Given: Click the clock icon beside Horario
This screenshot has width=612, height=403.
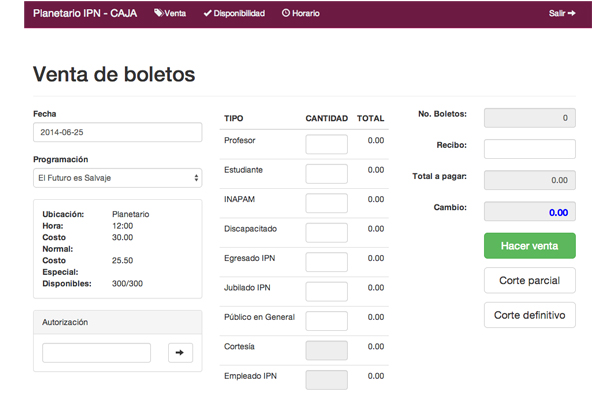Looking at the screenshot, I should (286, 13).
